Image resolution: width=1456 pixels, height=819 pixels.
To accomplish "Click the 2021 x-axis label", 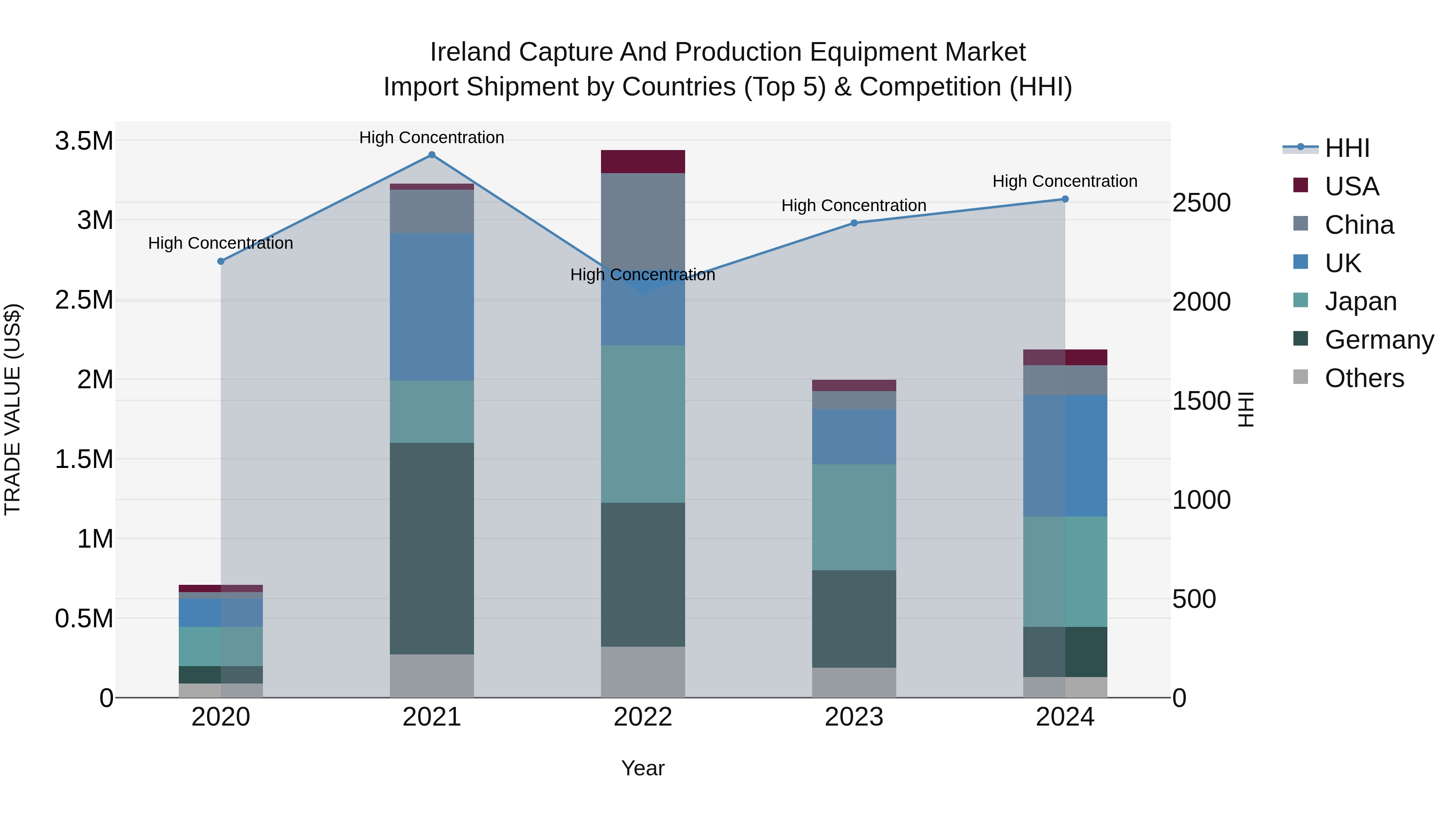I will click(x=432, y=717).
